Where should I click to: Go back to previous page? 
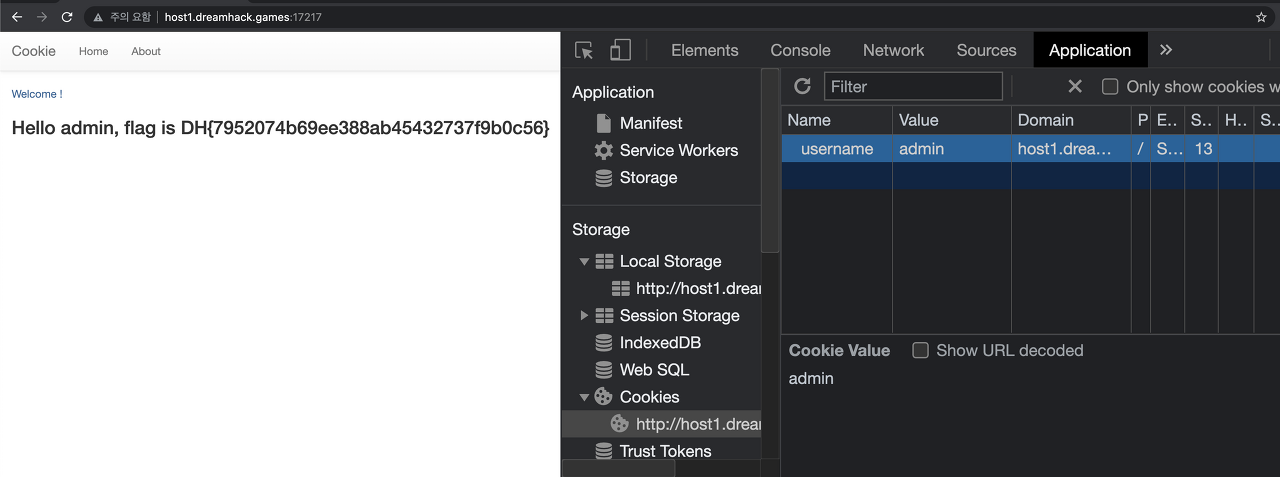click(x=17, y=17)
